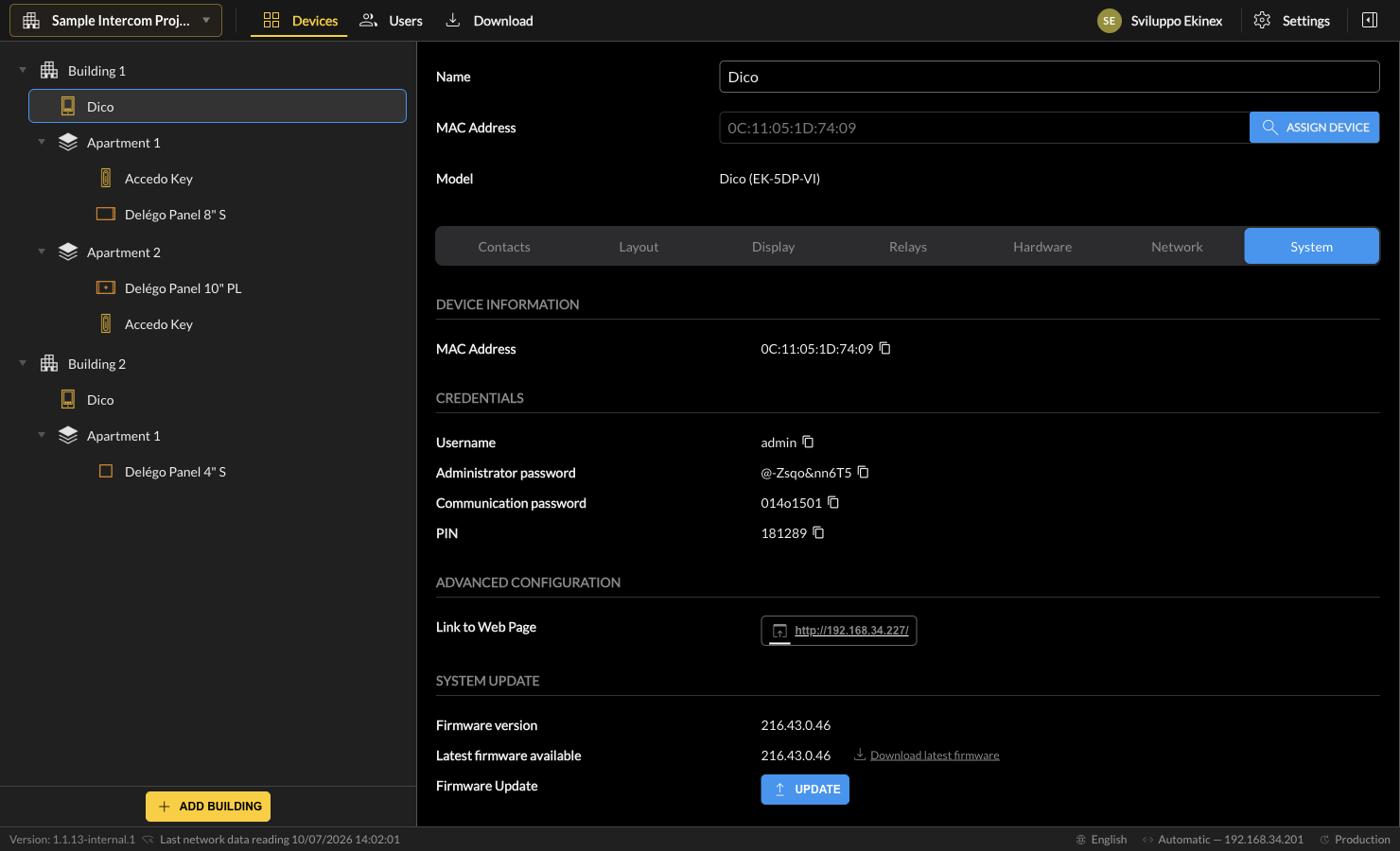Switch to the Hardware tab

click(1042, 246)
